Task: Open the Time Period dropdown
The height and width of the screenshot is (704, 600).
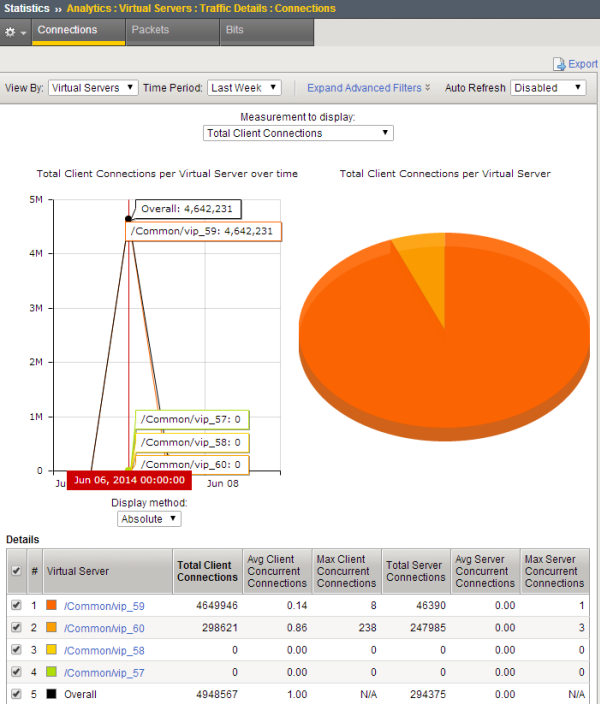Action: pos(244,88)
